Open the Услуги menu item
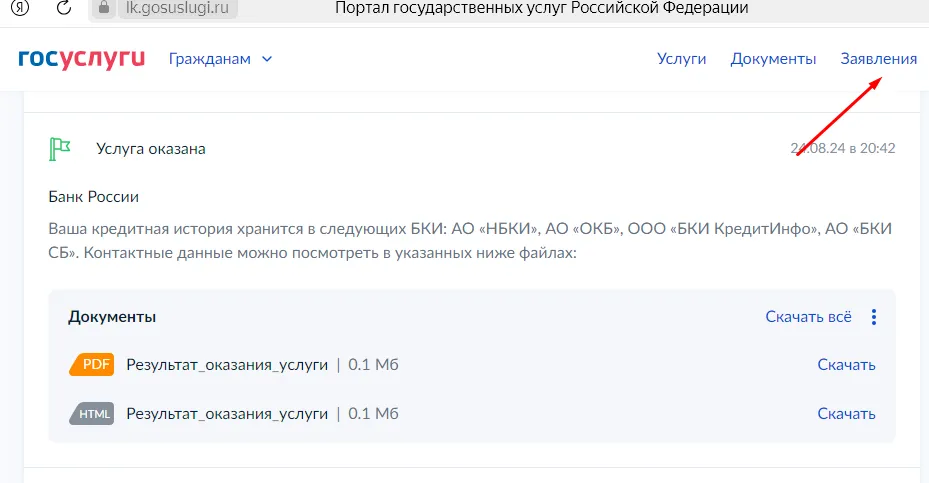929x483 pixels. point(681,59)
